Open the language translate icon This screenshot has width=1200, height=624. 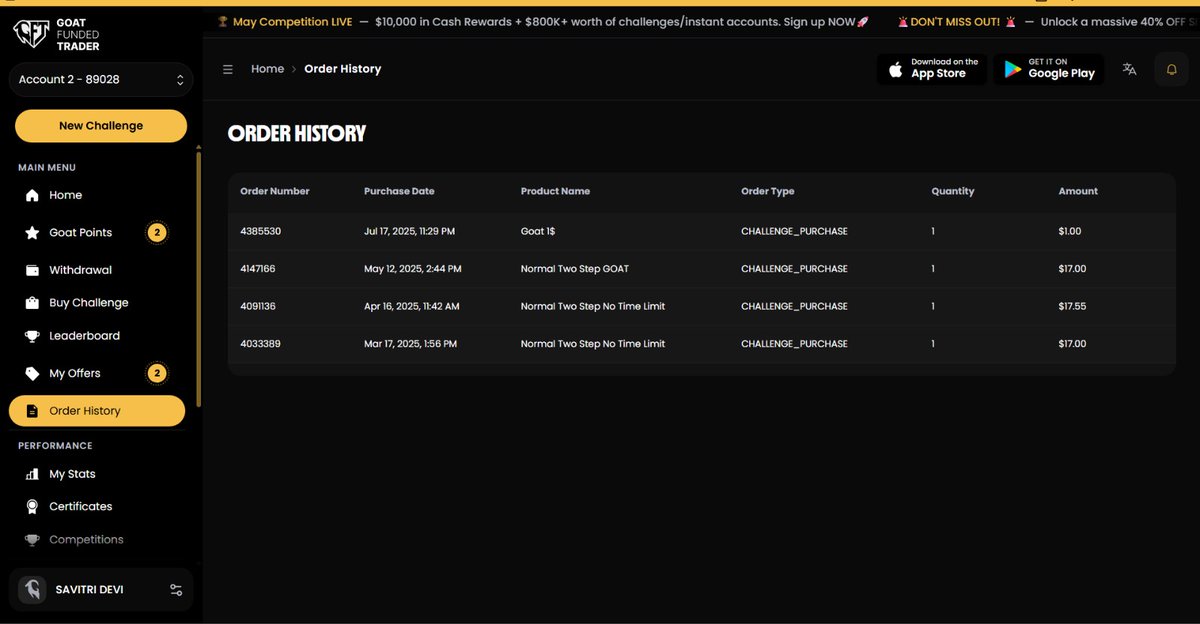(1129, 69)
